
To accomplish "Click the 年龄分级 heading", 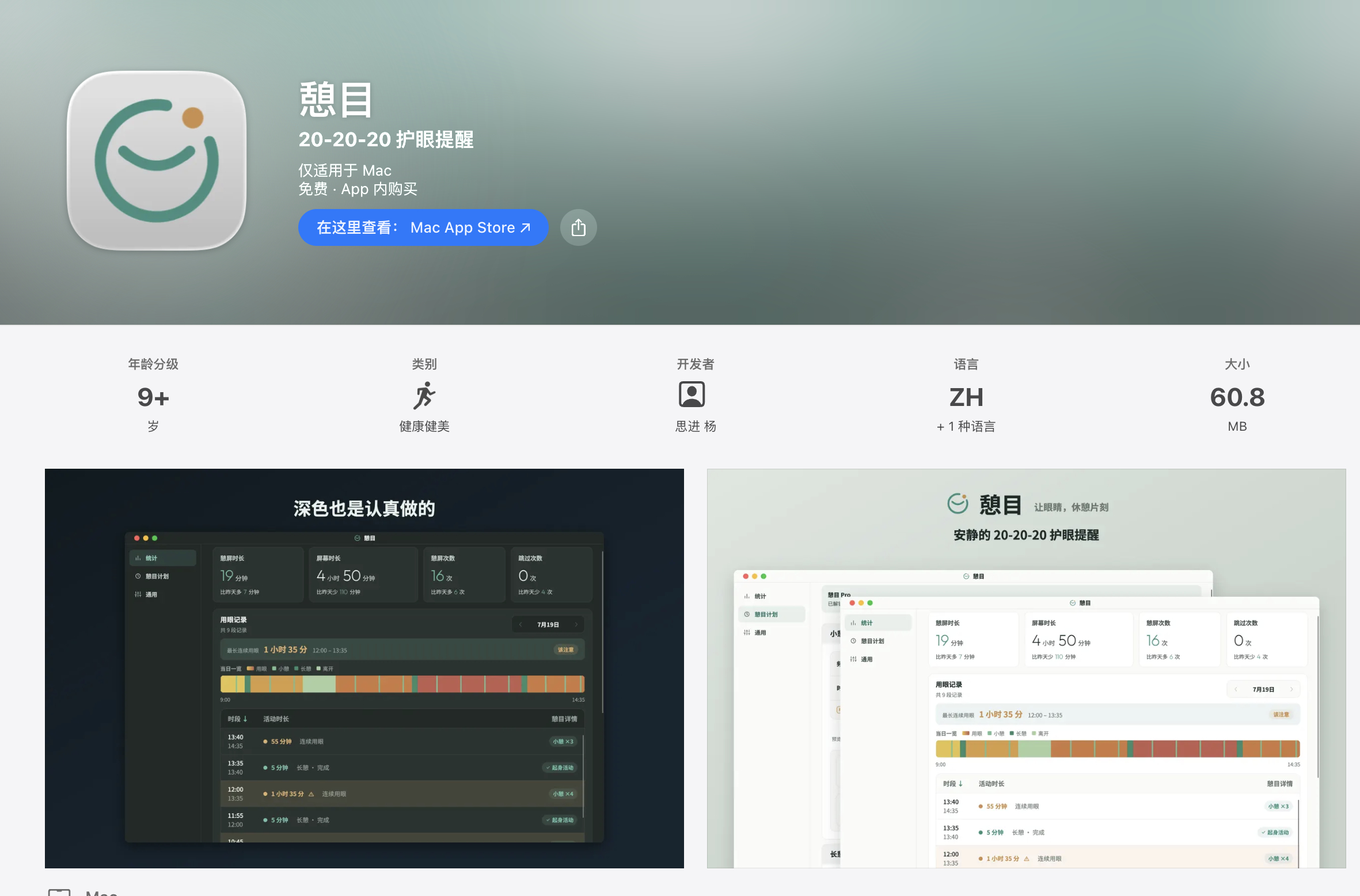I will (x=153, y=364).
